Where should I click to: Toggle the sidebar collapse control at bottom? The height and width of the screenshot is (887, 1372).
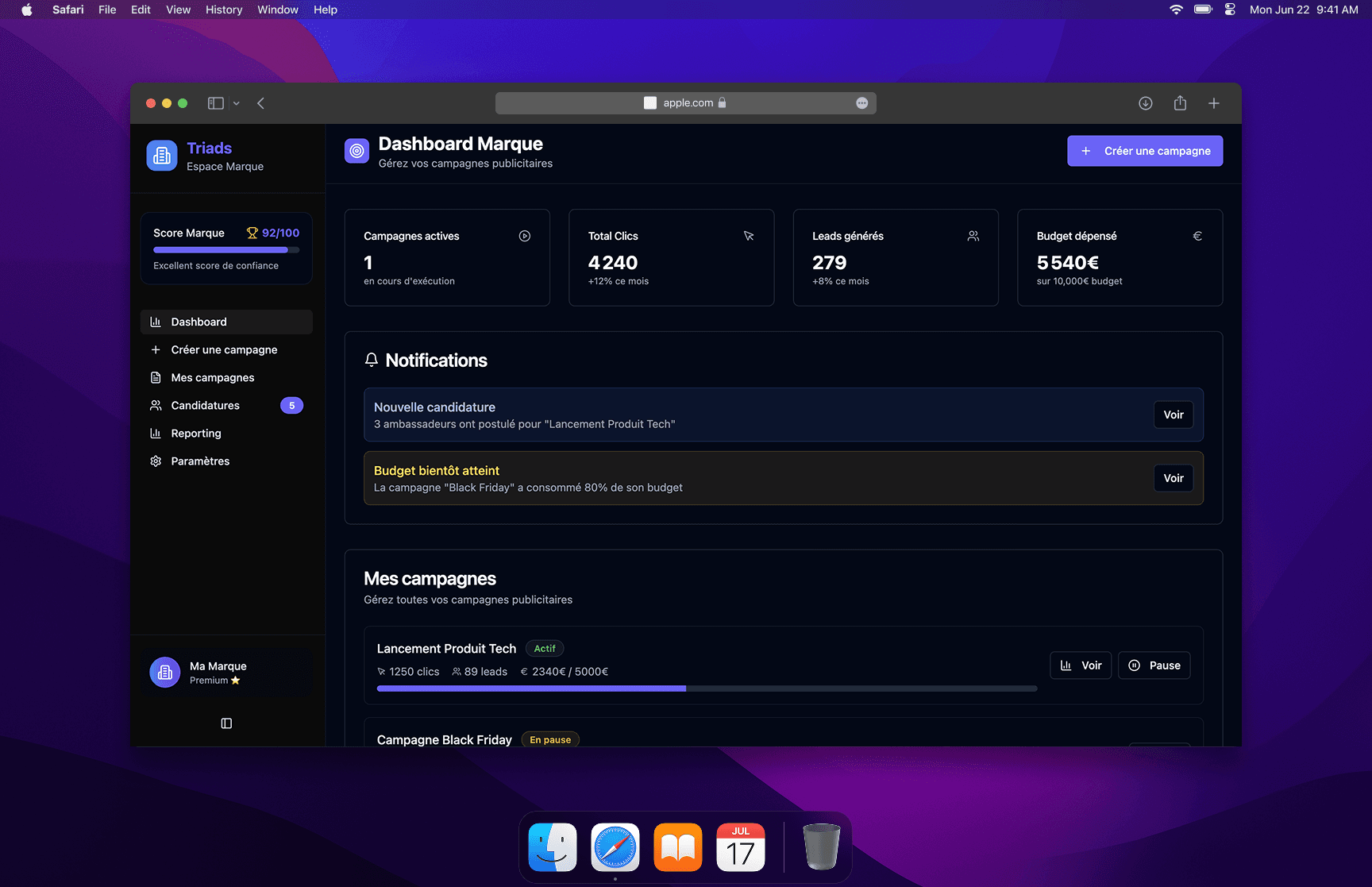pyautogui.click(x=226, y=723)
